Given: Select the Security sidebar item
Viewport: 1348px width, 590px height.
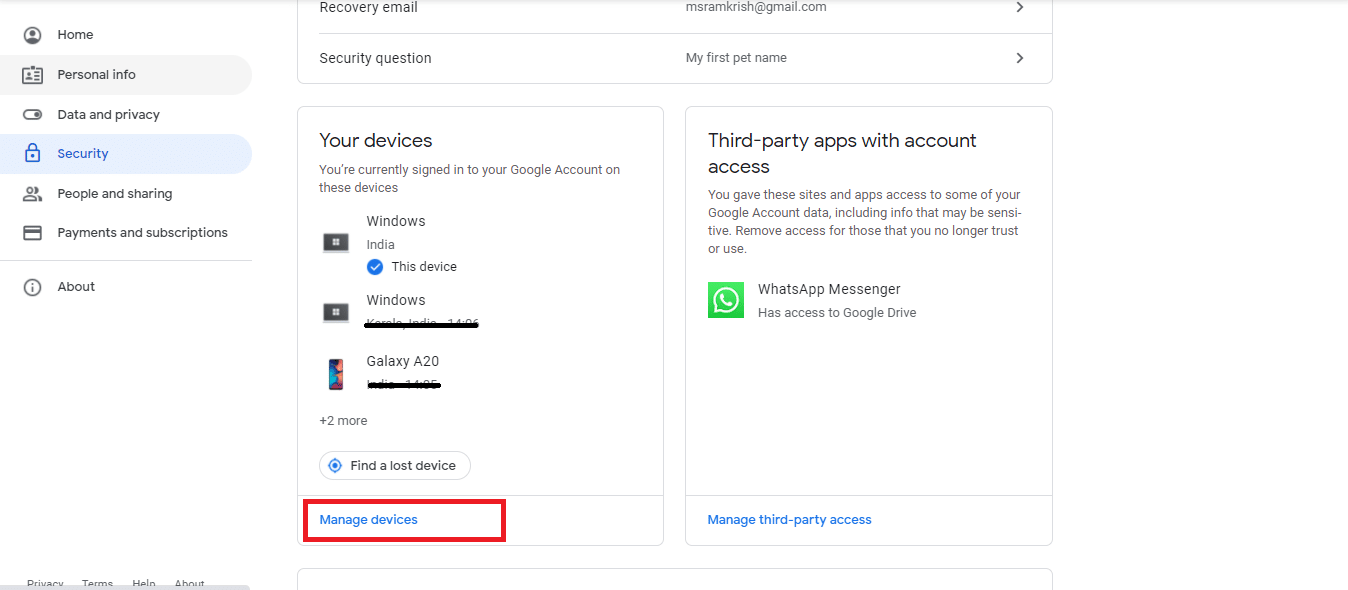Looking at the screenshot, I should pos(126,154).
